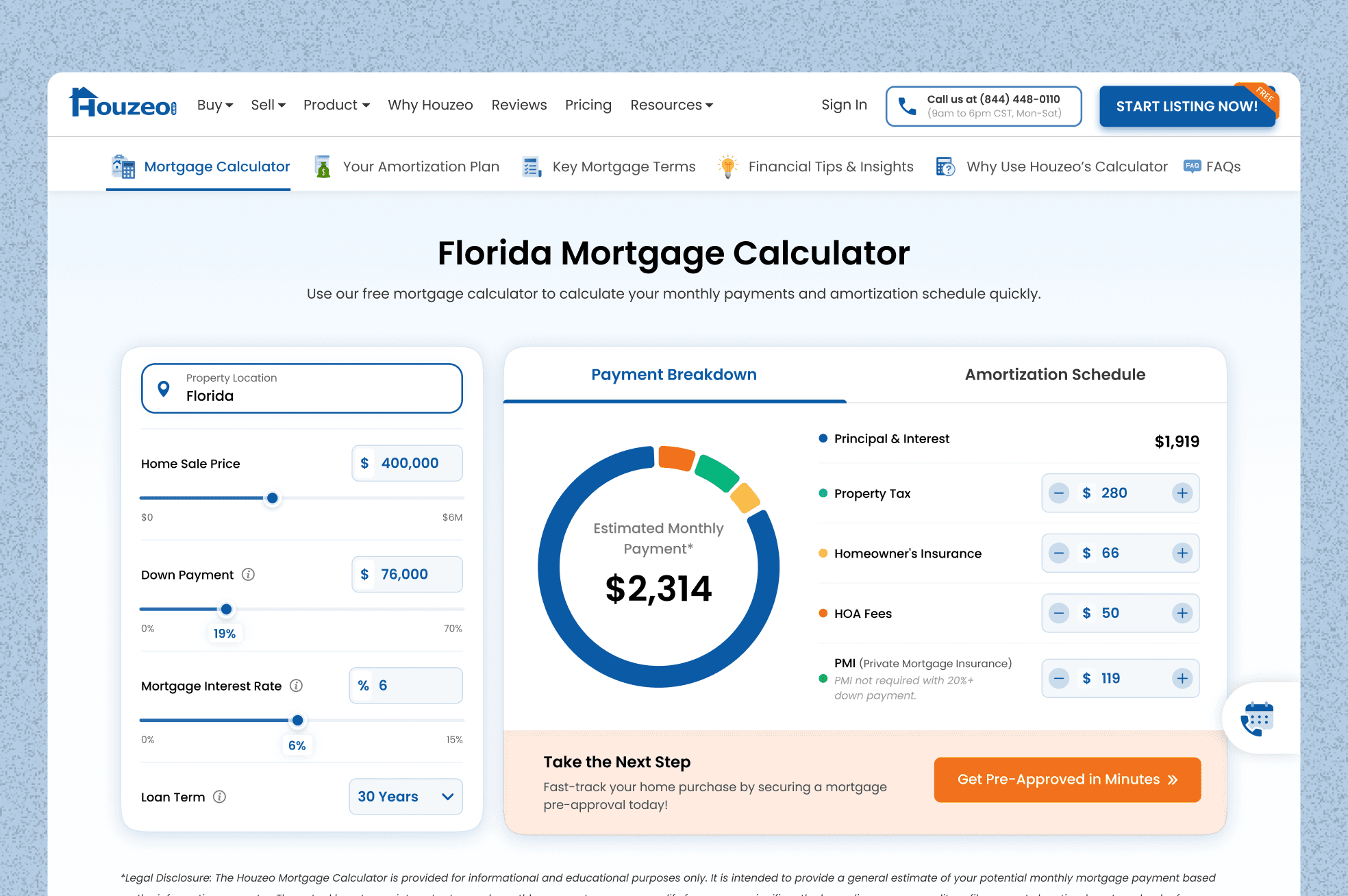
Task: Expand the Buy menu
Action: pyautogui.click(x=215, y=105)
